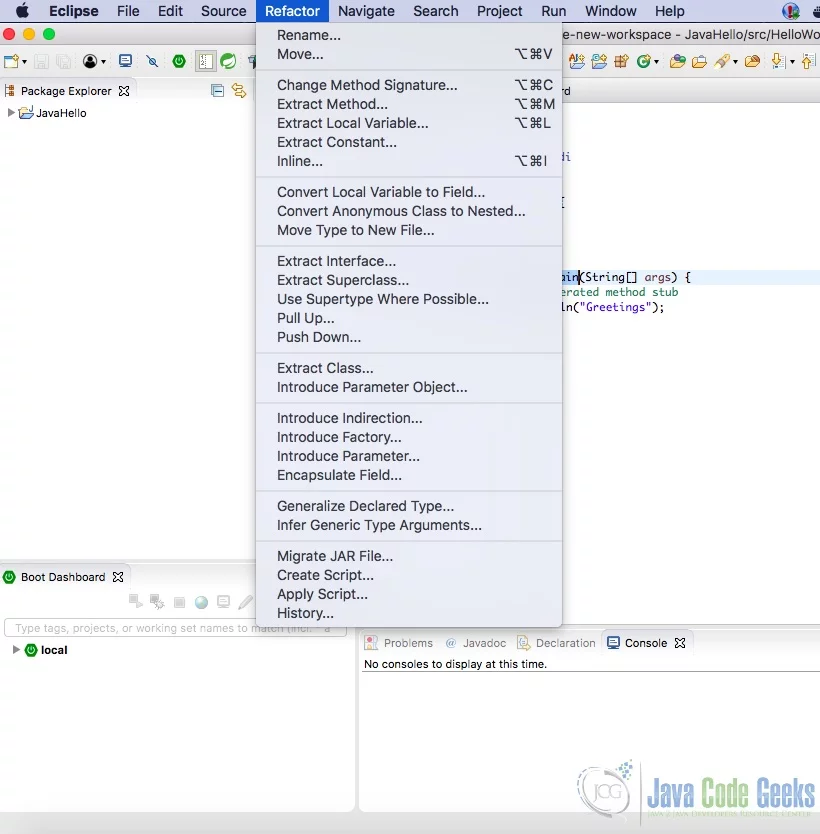Viewport: 820px width, 834px height.
Task: Open the Apple menu
Action: click(x=22, y=11)
